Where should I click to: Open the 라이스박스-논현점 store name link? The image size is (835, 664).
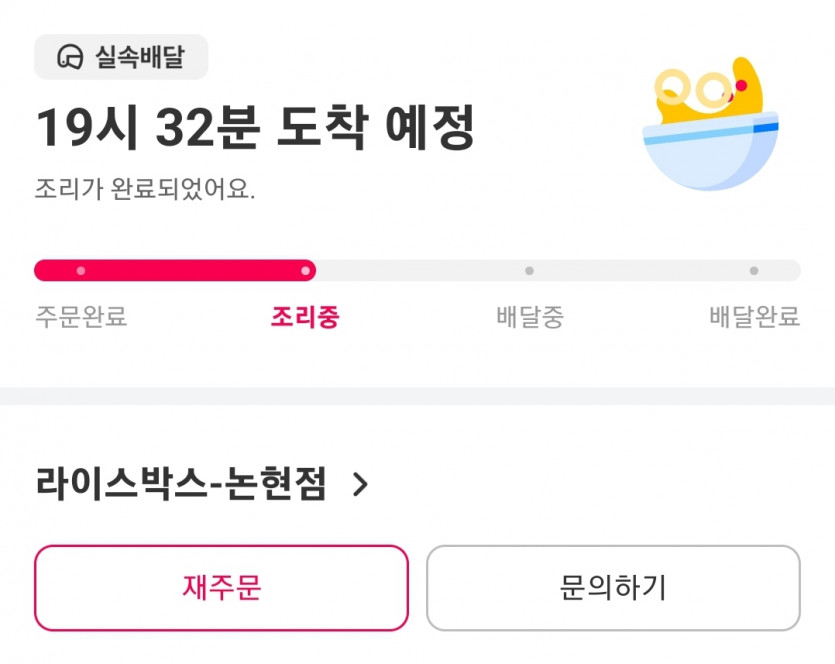pos(181,485)
